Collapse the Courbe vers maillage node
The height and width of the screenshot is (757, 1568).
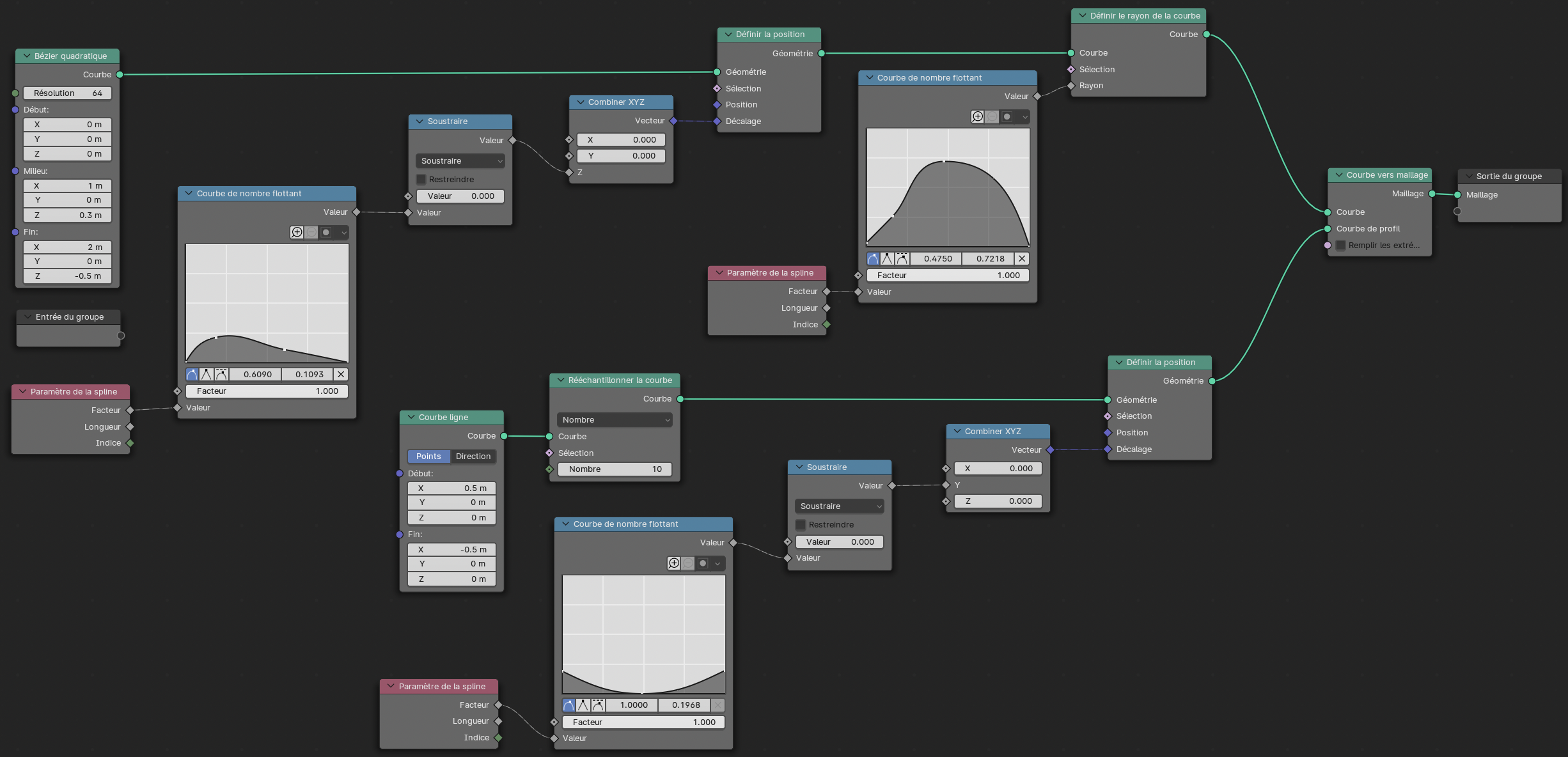[x=1338, y=175]
